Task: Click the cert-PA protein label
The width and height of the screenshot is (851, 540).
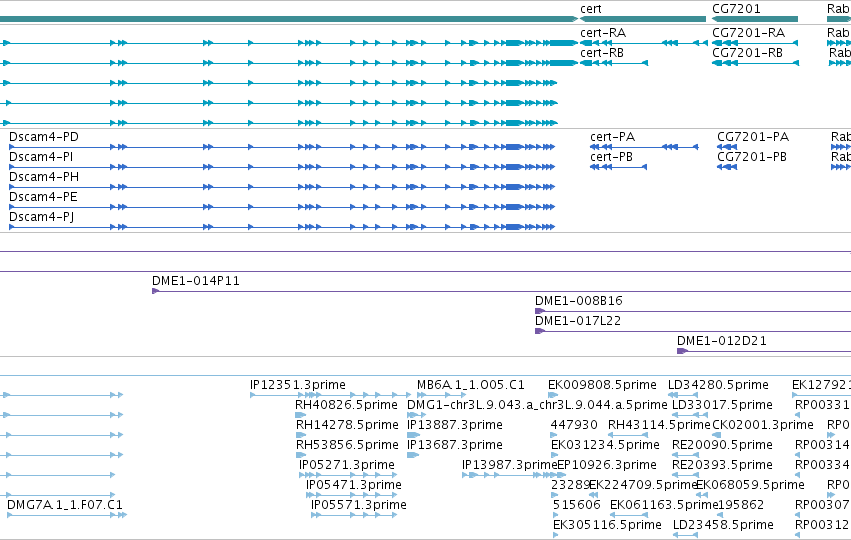Action: point(612,137)
